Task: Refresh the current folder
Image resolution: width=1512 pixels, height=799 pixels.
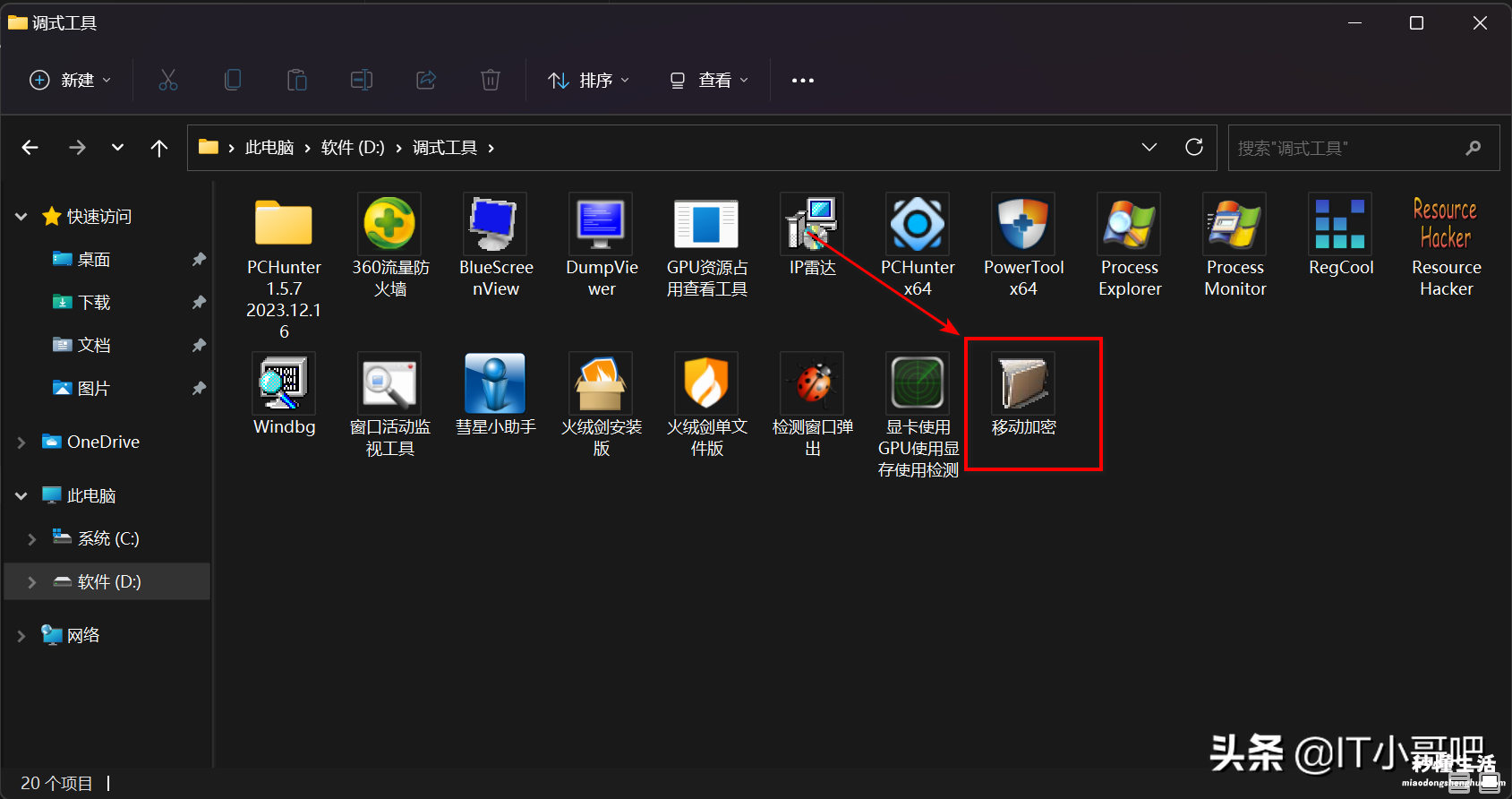Action: (x=1194, y=148)
